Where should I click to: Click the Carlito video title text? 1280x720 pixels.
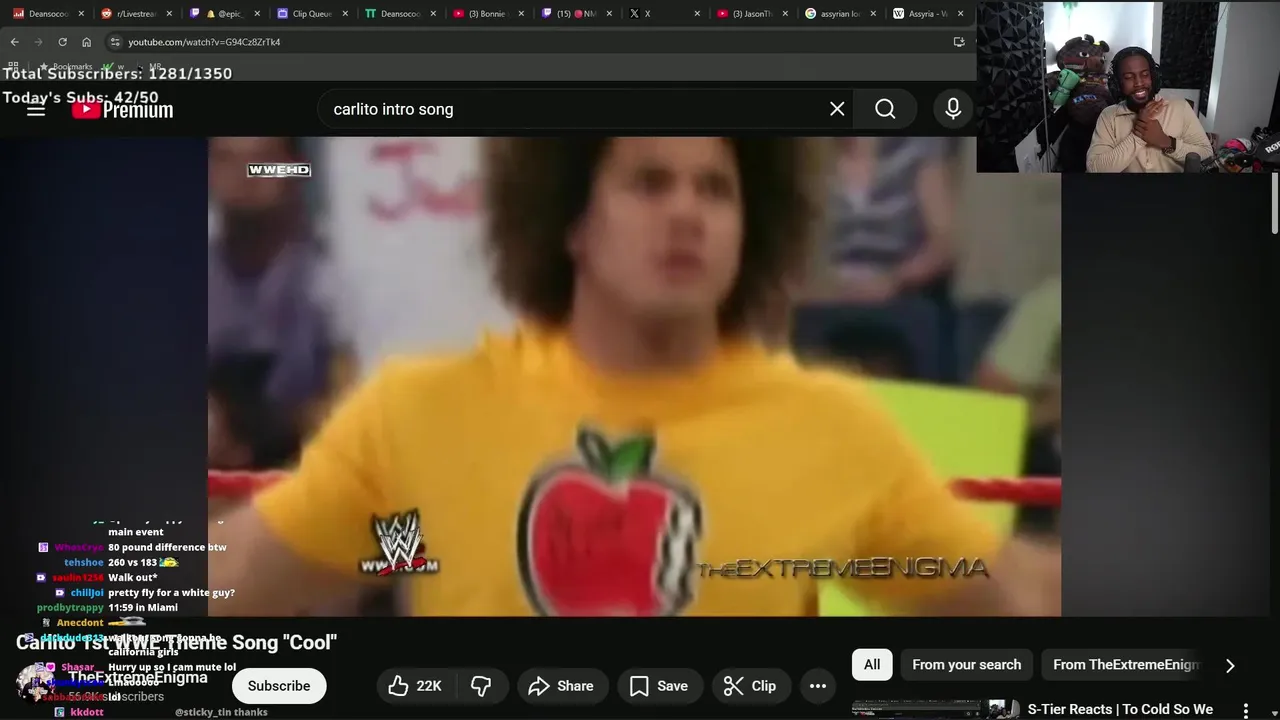176,642
